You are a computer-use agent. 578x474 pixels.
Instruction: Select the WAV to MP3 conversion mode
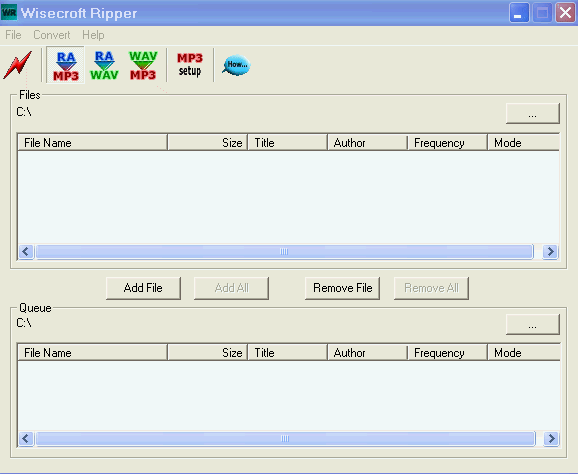point(143,65)
